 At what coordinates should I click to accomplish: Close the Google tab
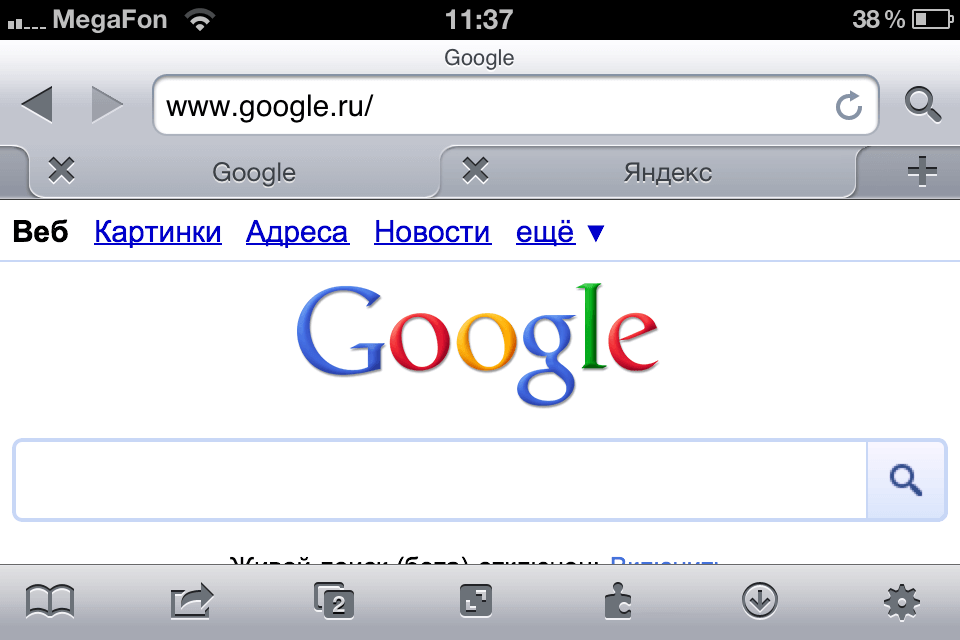coord(61,170)
